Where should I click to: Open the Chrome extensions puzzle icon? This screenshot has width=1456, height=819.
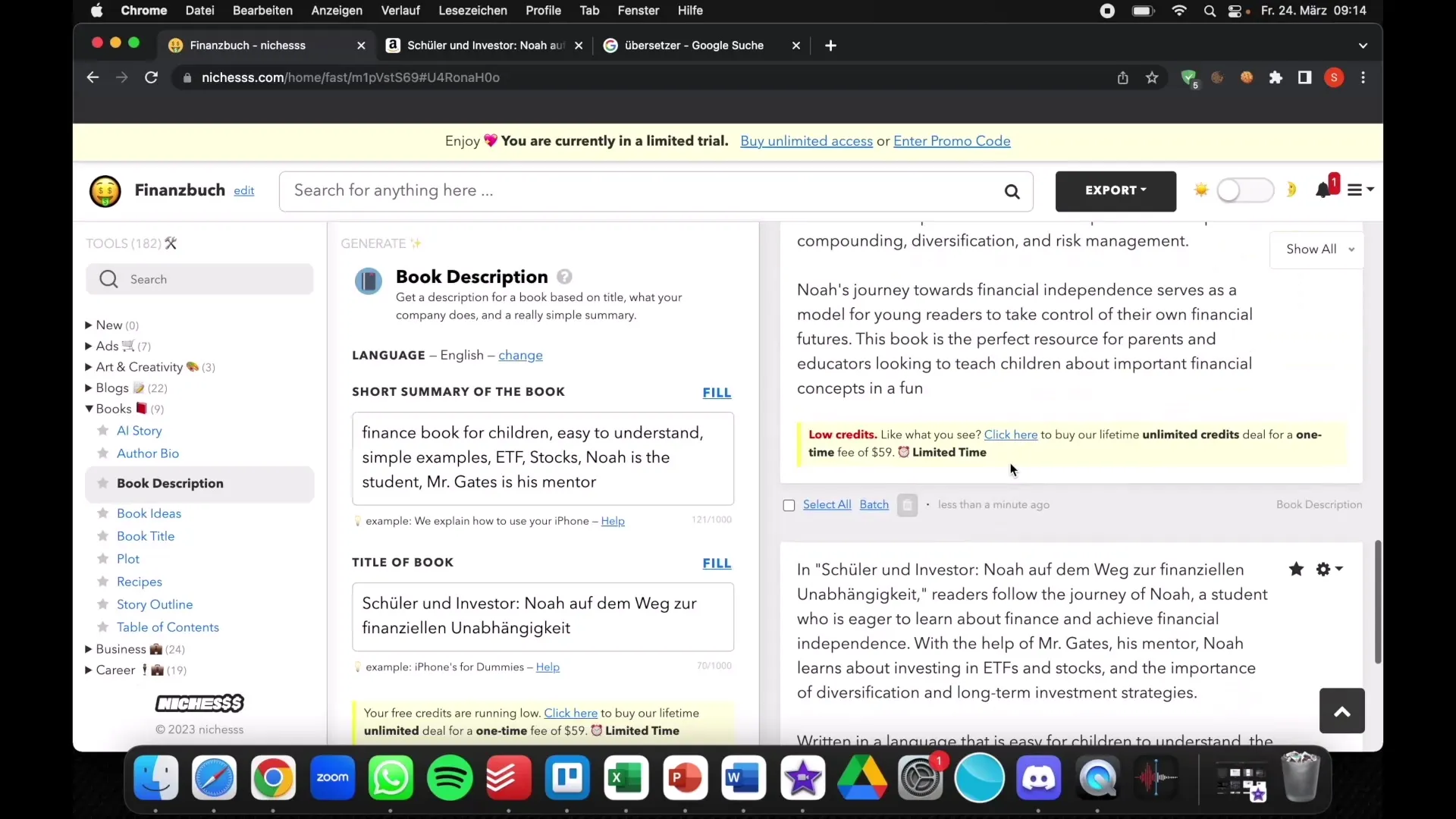pos(1276,77)
